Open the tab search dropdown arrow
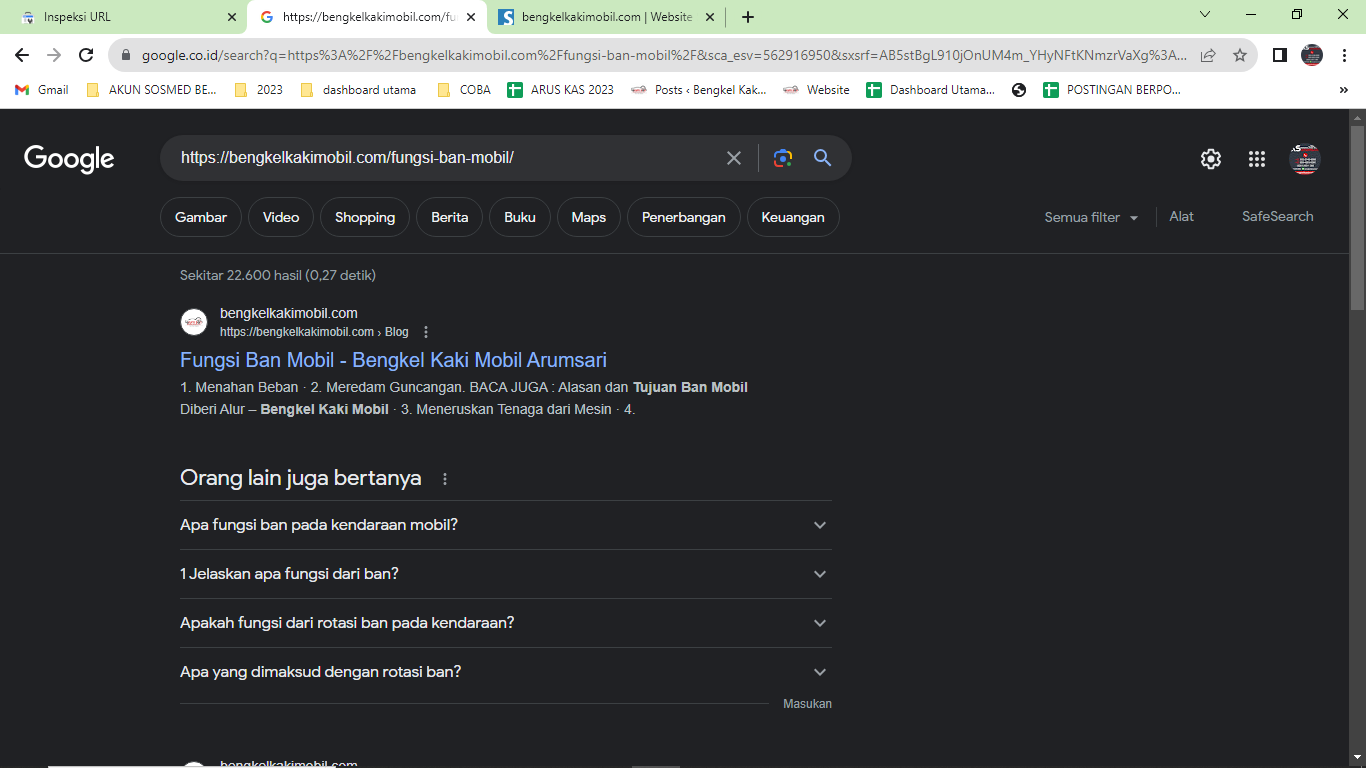1366x768 pixels. click(1205, 15)
